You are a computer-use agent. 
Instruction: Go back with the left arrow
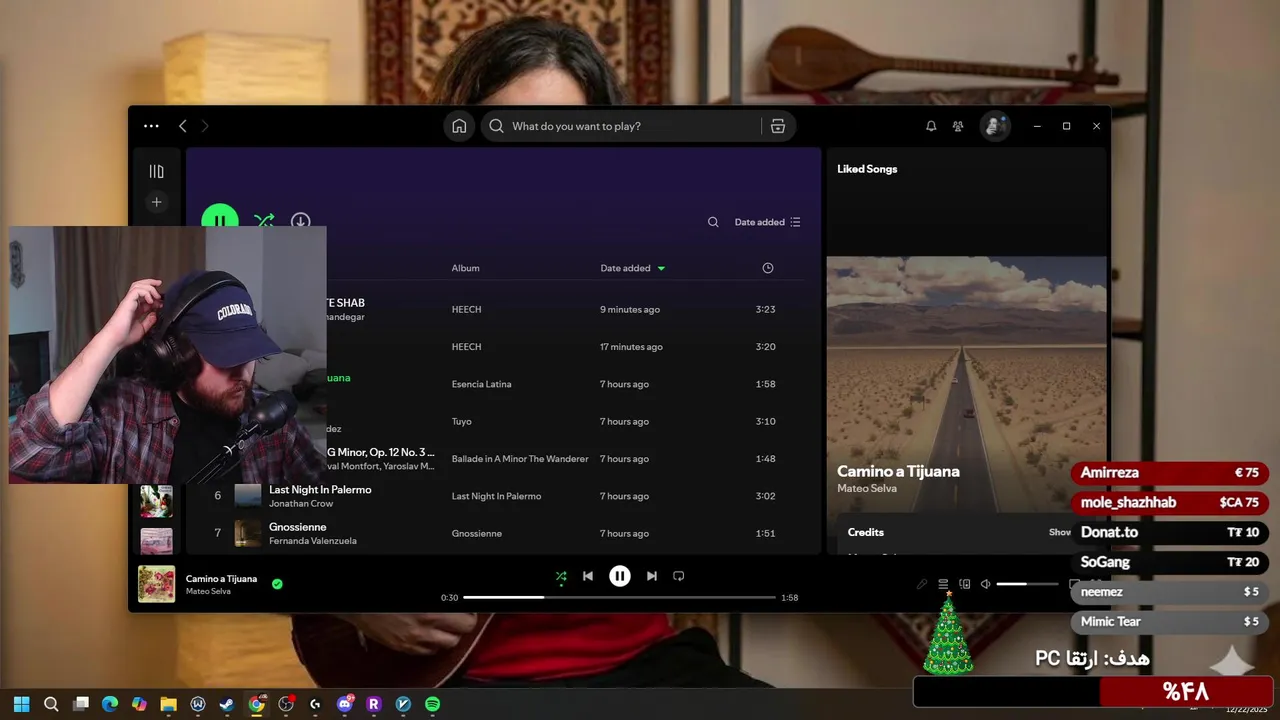(x=182, y=126)
